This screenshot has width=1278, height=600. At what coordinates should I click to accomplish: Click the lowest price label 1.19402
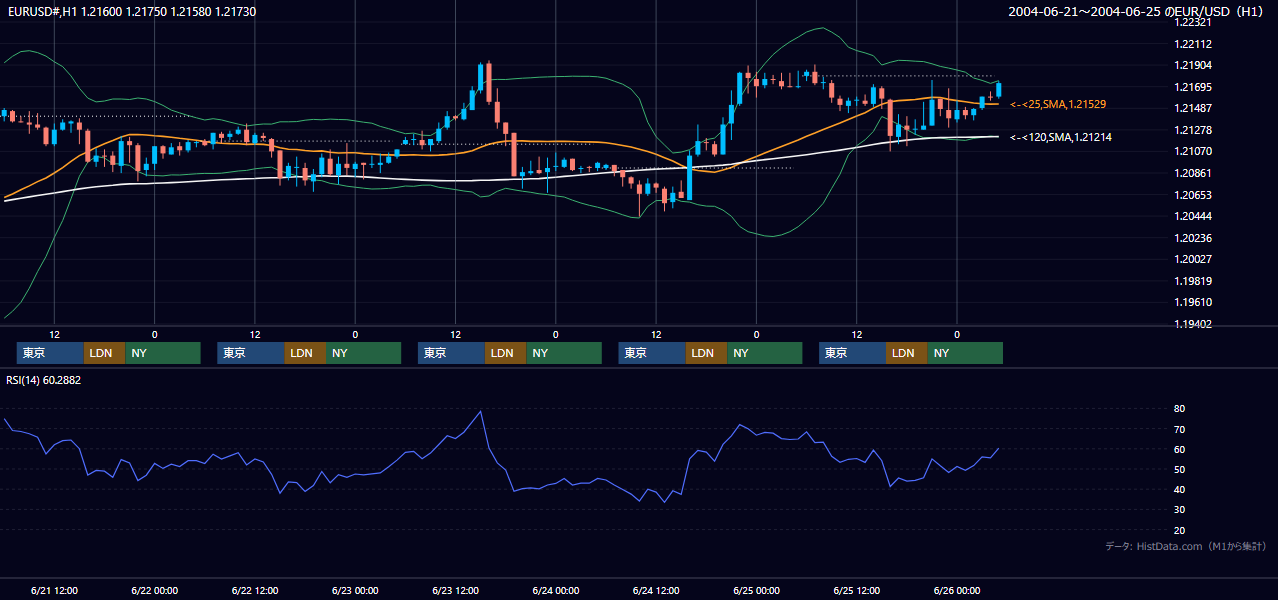pos(1194,324)
